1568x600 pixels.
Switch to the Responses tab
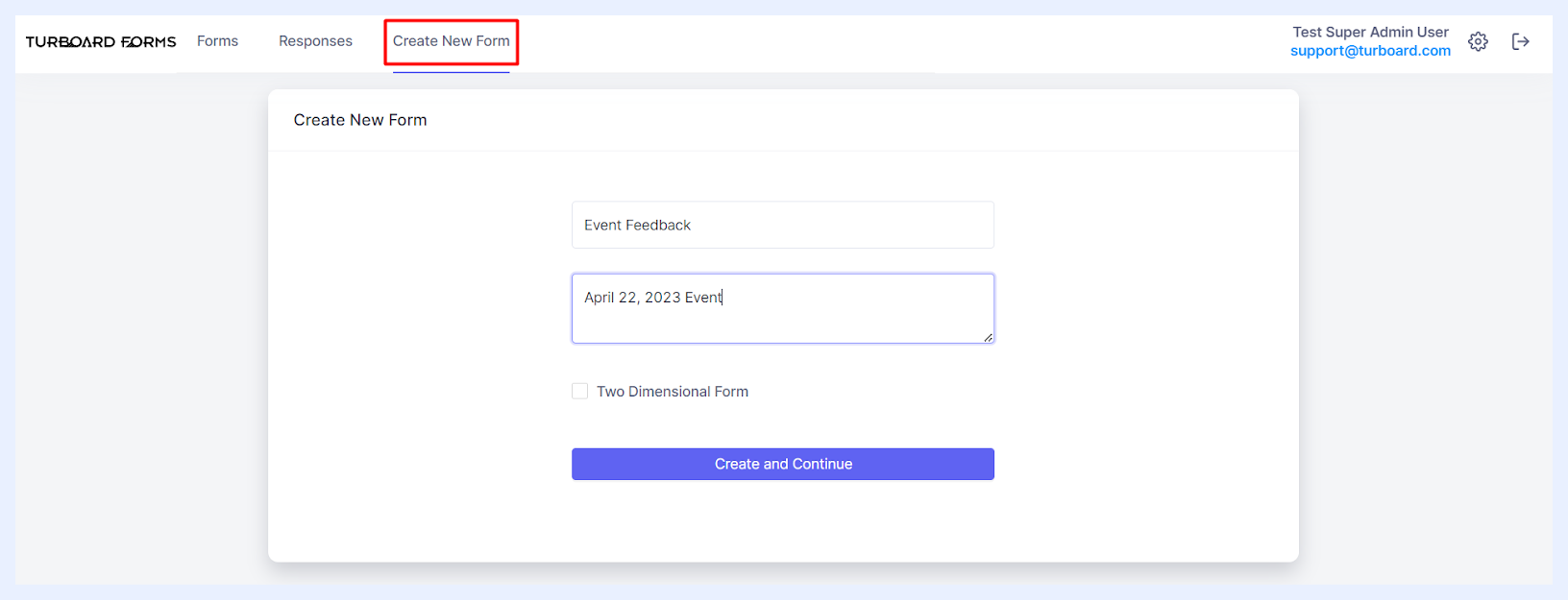point(315,41)
